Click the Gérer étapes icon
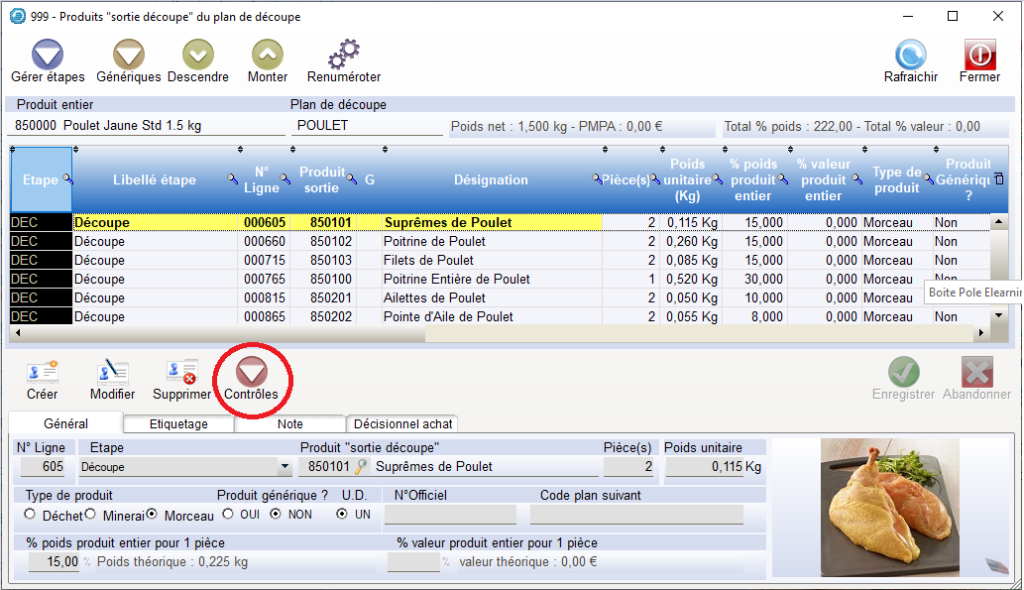 point(47,55)
